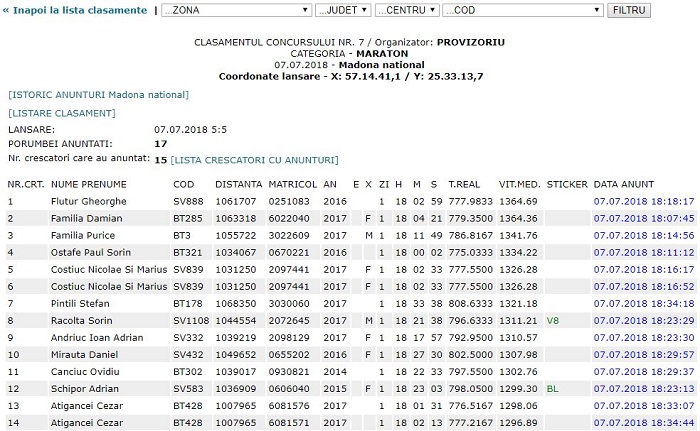Expand the CENTRU dropdown
Screen dimensions: 700x431
[407, 10]
